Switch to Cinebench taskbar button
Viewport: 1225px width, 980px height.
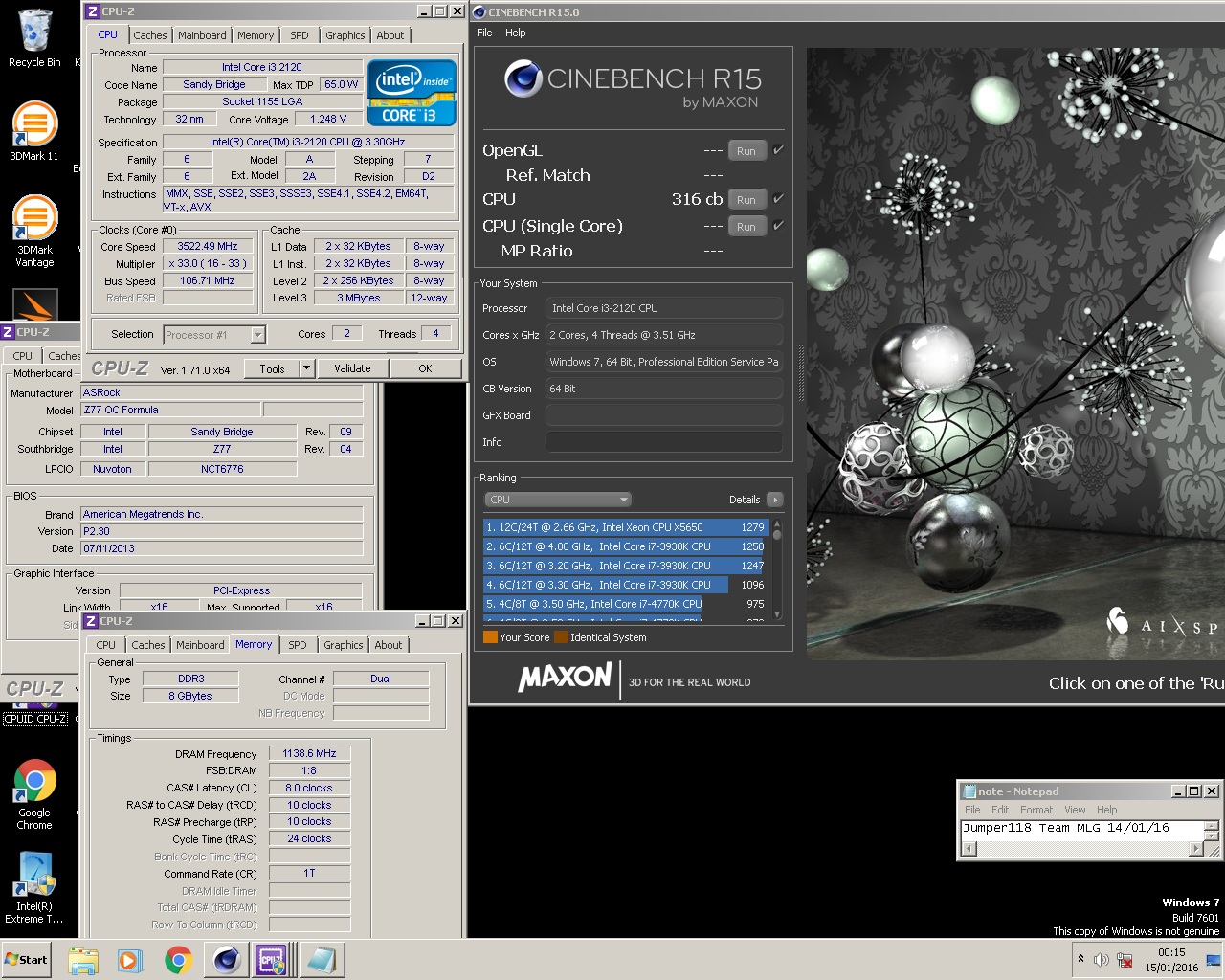point(226,960)
